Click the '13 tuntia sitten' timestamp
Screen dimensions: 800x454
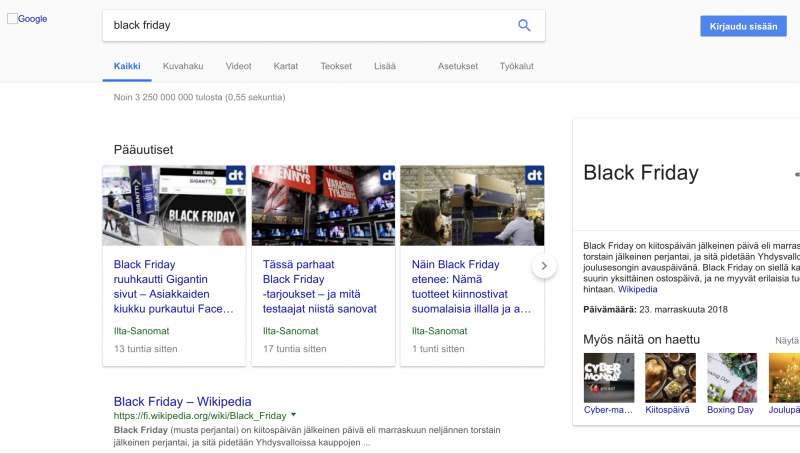(145, 349)
